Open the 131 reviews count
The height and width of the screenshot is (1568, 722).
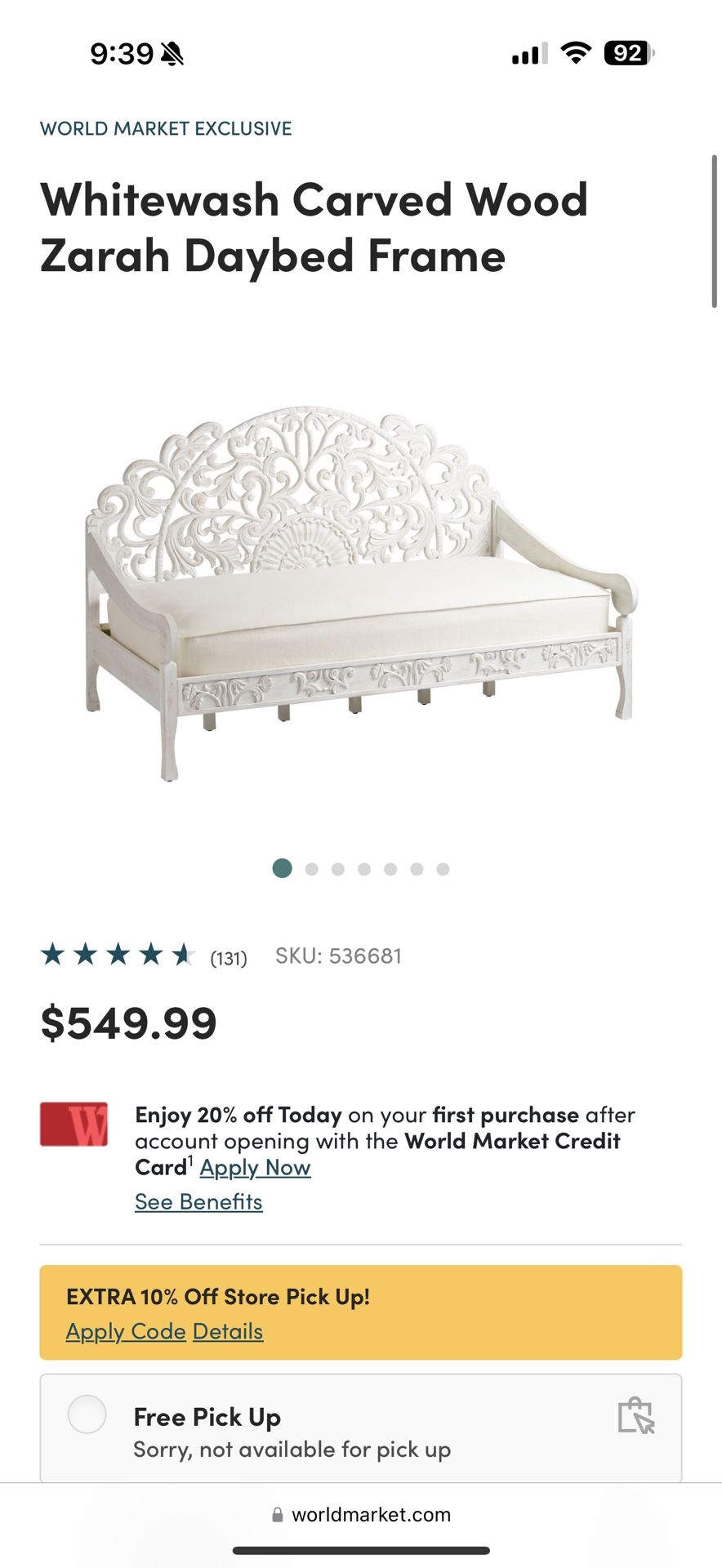229,958
